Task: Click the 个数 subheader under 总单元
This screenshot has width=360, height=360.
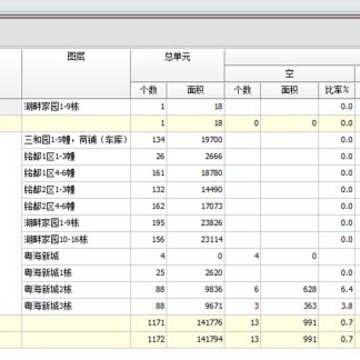Action: [148, 90]
